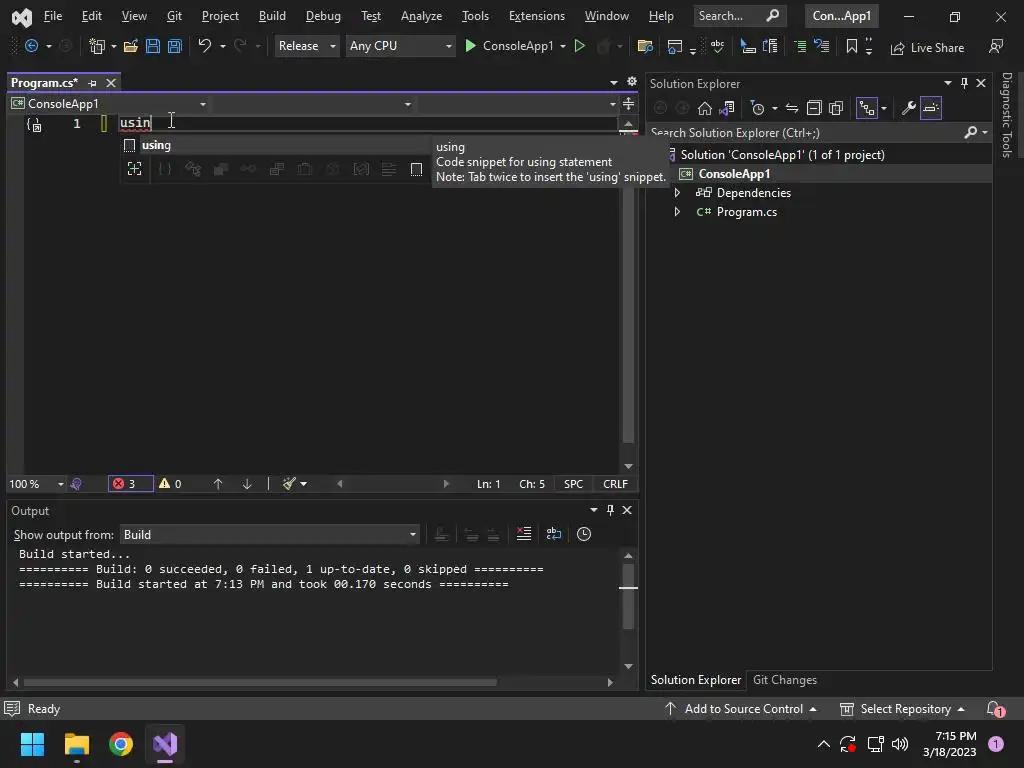Toggle the snippets filter in the IntelliSense popup
The width and height of the screenshot is (1024, 768).
click(x=416, y=169)
